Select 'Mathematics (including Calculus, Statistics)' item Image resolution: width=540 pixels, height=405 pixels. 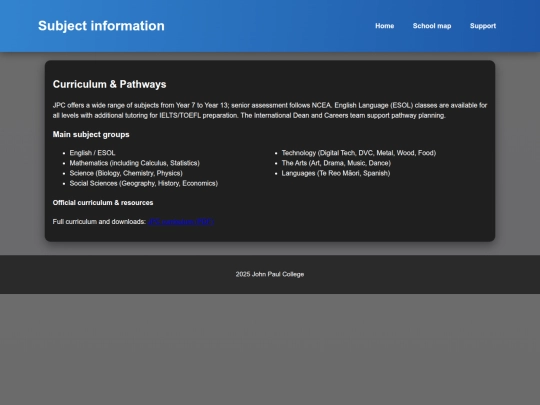click(x=135, y=163)
